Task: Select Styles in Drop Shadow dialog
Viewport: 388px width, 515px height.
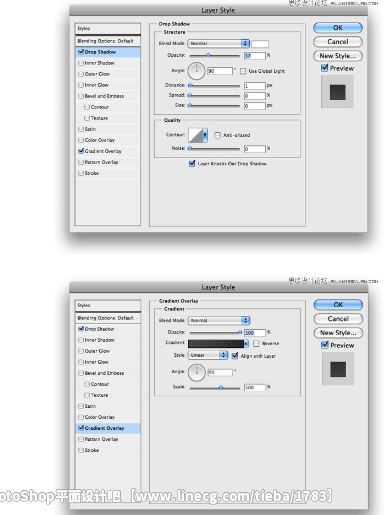Action: click(x=108, y=28)
